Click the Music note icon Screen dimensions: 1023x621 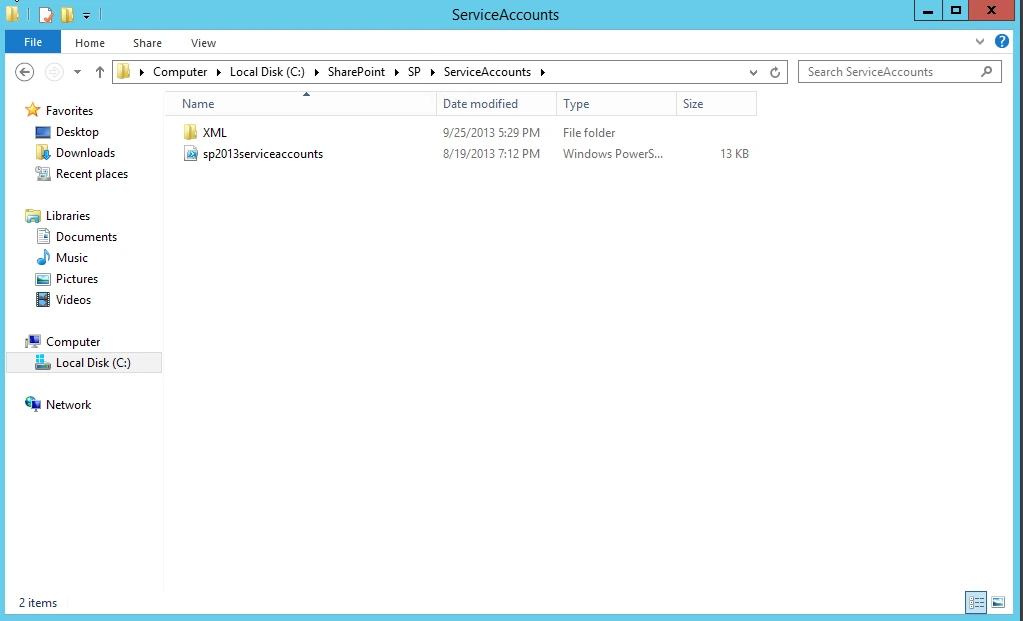(43, 258)
